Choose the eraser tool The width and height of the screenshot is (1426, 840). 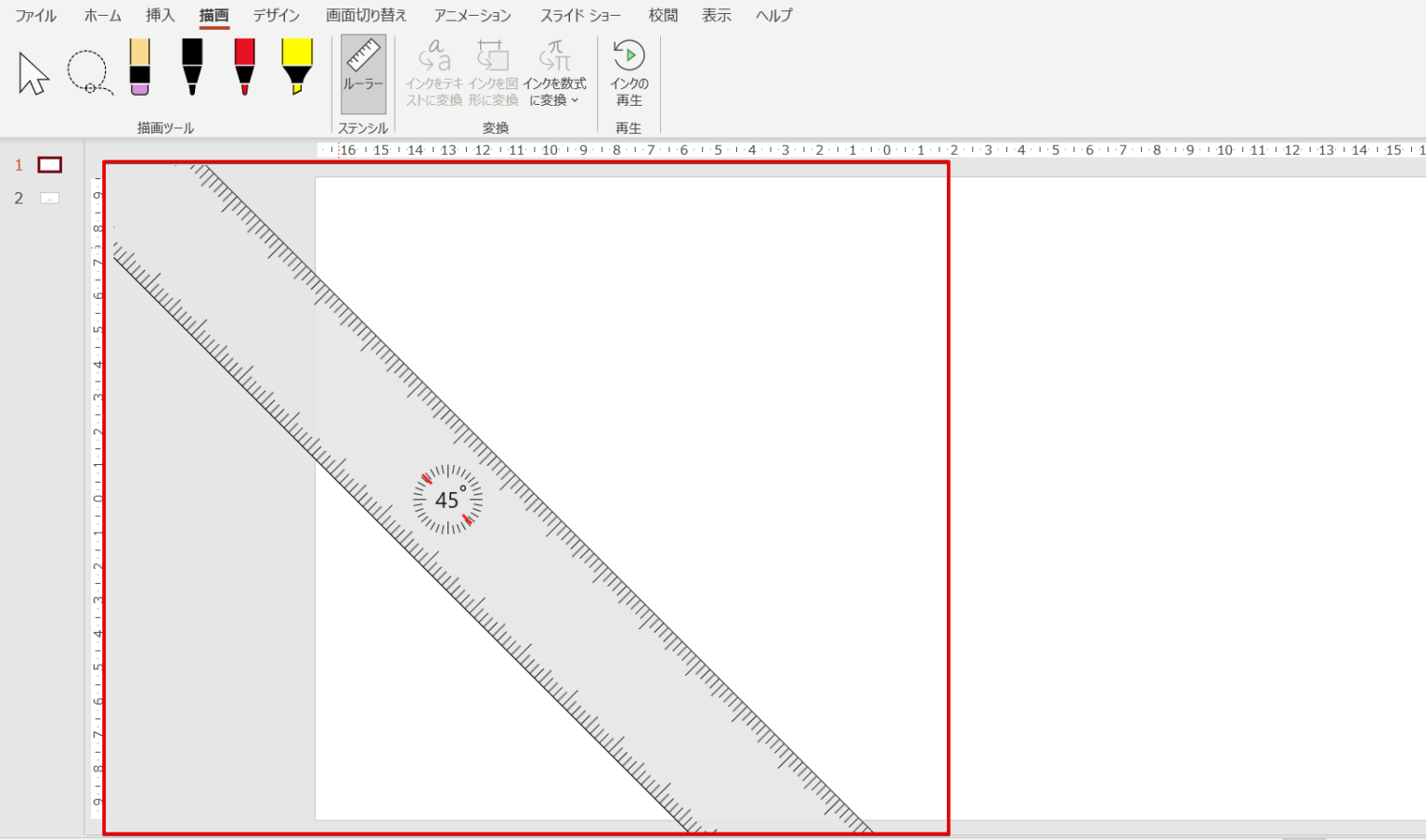click(140, 67)
